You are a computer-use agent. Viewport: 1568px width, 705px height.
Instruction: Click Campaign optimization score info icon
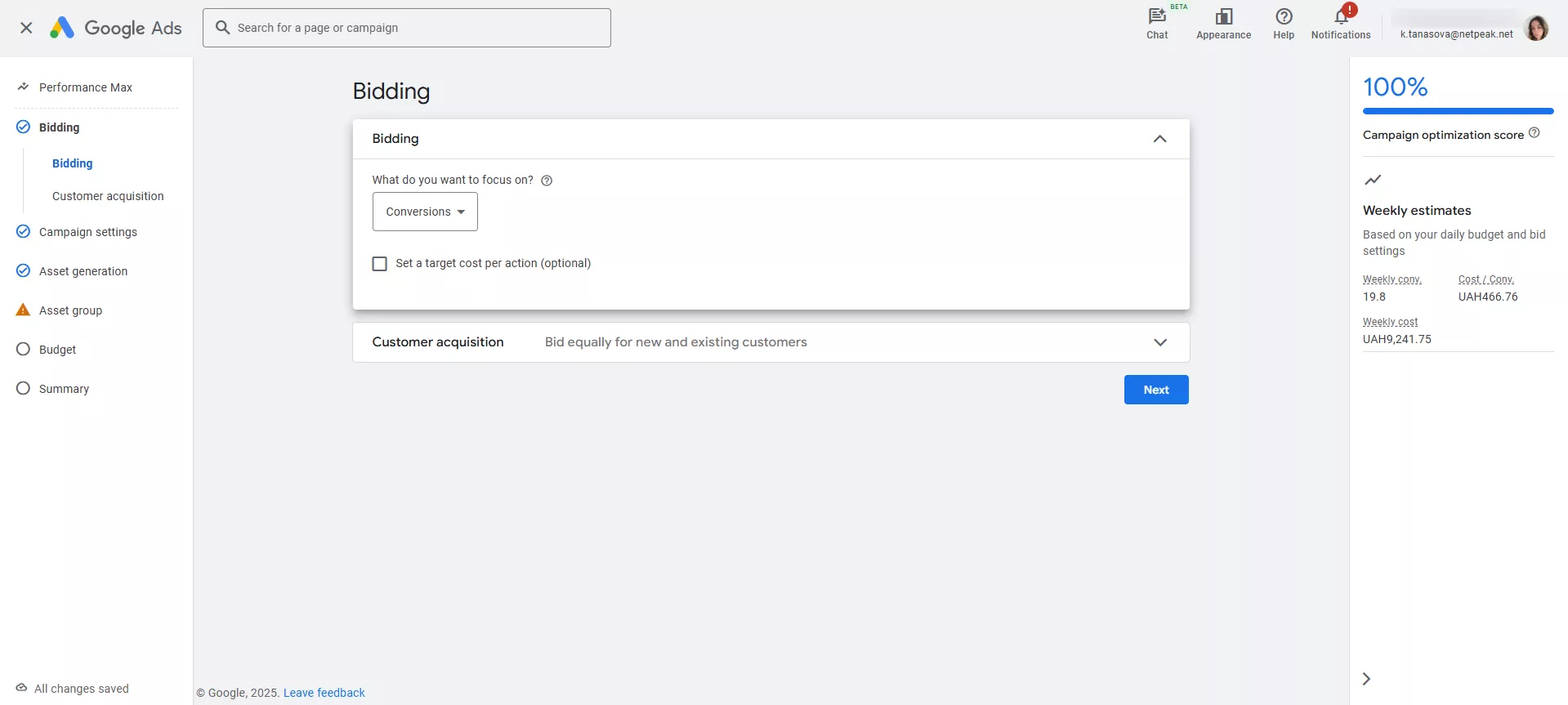click(x=1534, y=133)
